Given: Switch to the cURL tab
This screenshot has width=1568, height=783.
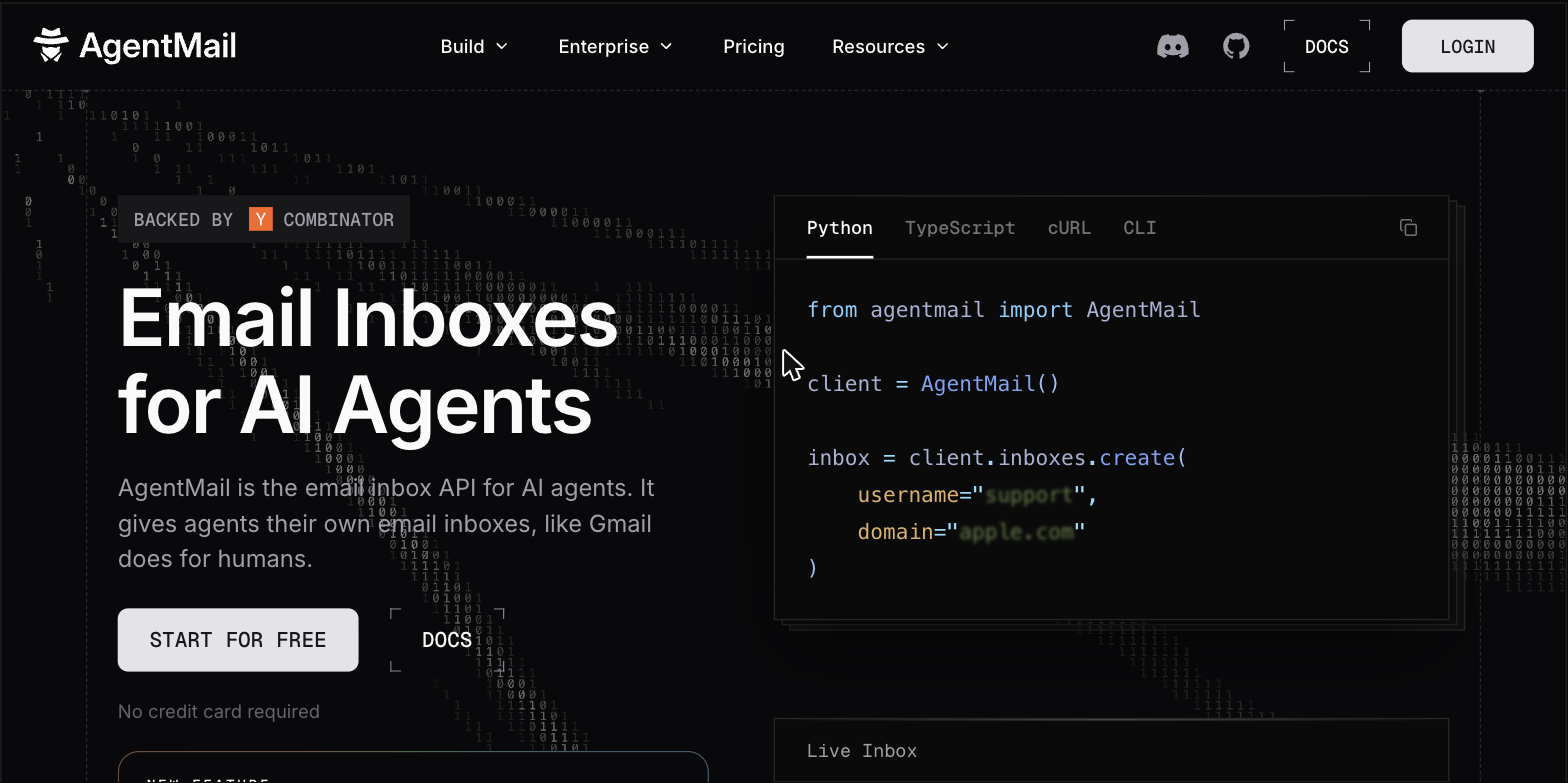Looking at the screenshot, I should click(1069, 228).
